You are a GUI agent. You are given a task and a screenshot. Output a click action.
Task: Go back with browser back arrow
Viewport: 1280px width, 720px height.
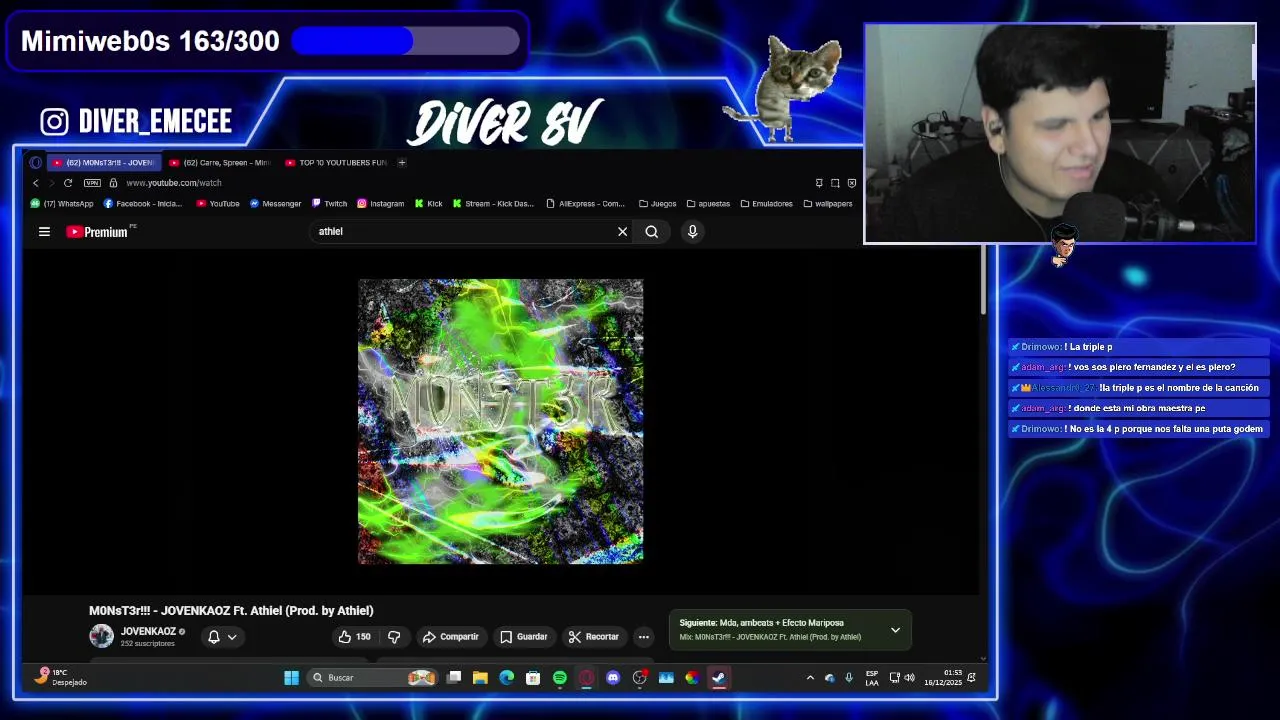(x=36, y=183)
